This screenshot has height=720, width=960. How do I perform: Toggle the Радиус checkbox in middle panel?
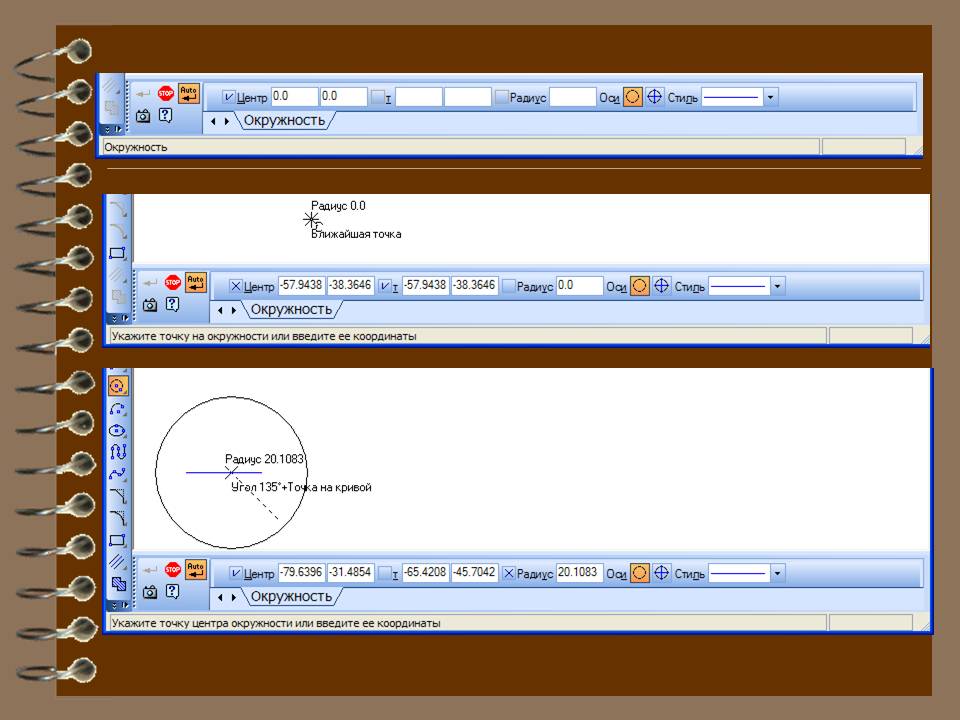pyautogui.click(x=510, y=286)
